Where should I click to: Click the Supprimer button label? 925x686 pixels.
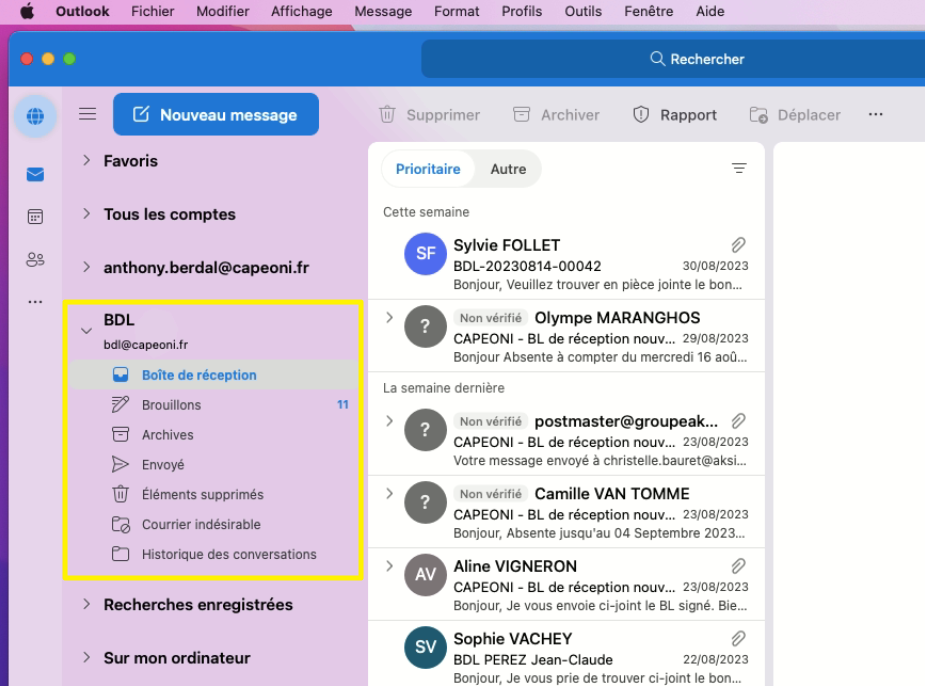tap(443, 115)
